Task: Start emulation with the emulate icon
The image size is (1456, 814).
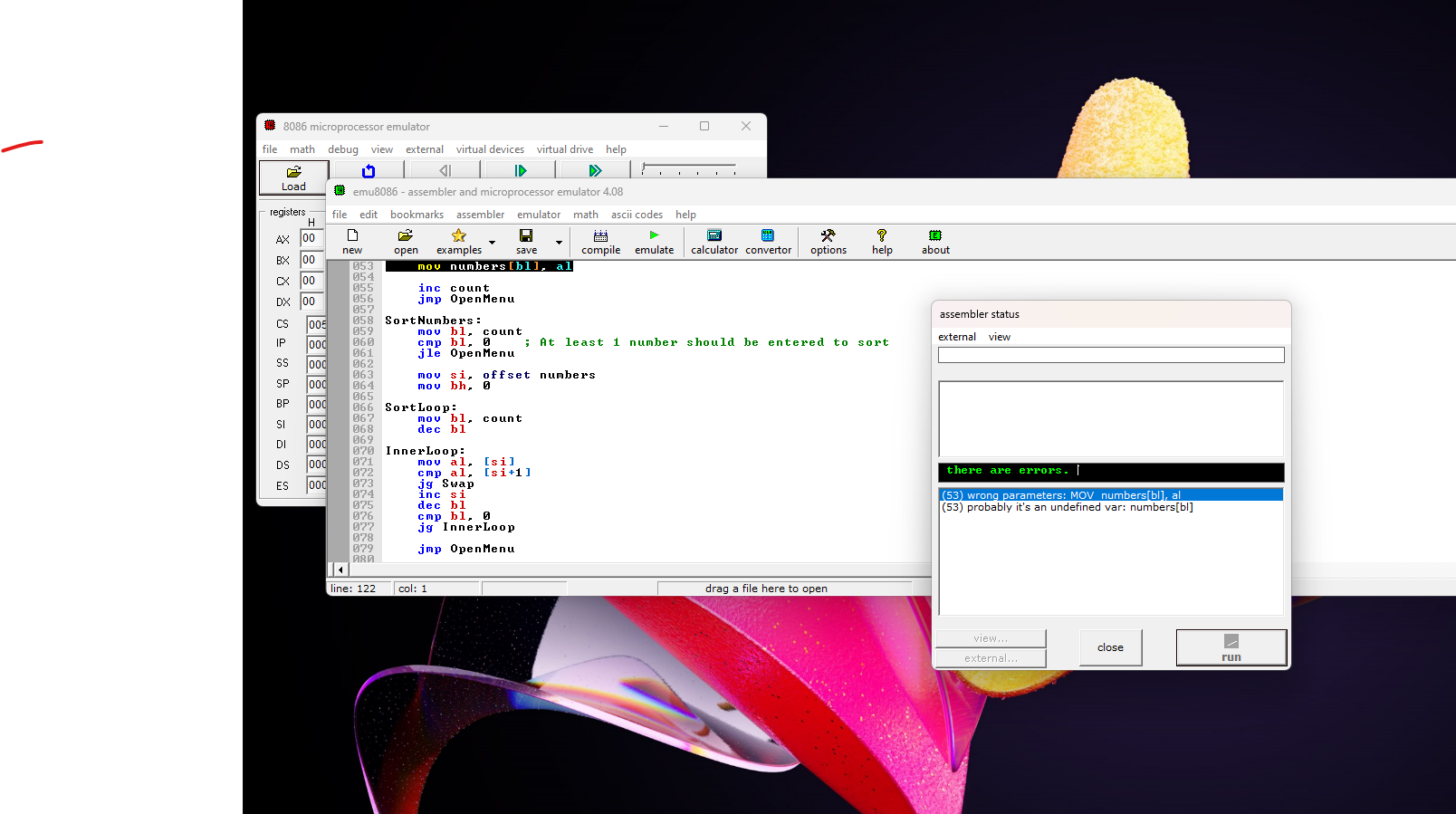Action: pos(654,242)
